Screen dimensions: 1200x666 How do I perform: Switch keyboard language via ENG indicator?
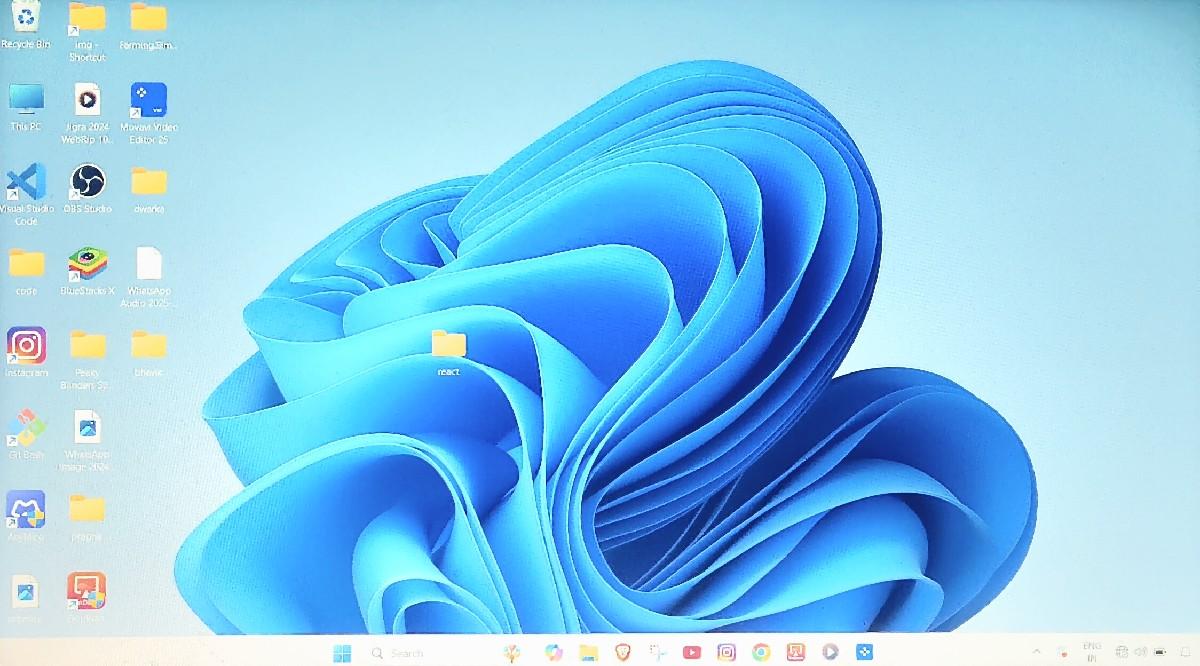tap(1092, 652)
